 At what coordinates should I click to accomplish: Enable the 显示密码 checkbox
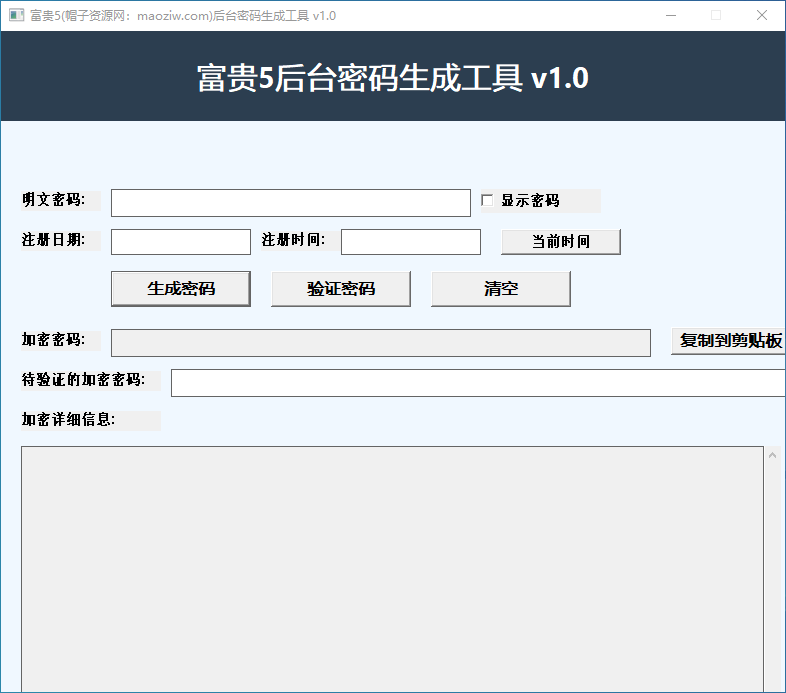coord(488,201)
